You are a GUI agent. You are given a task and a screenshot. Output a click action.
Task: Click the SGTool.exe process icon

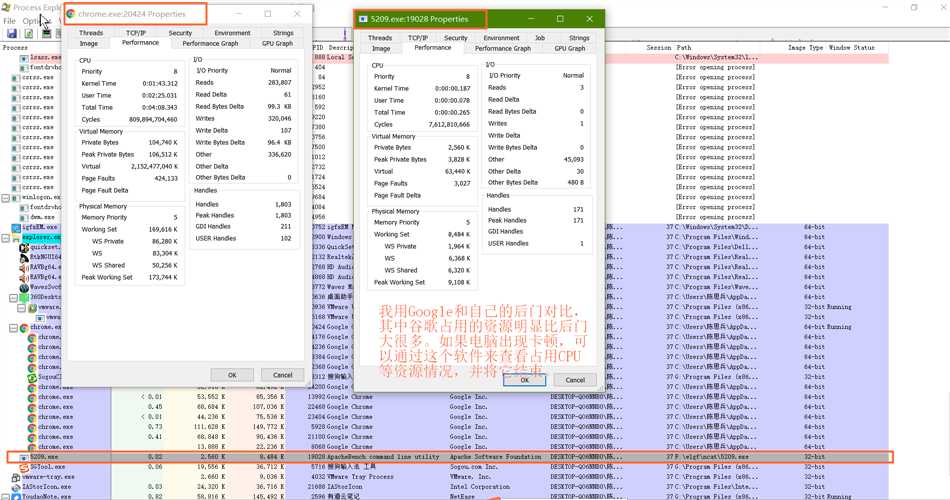click(24, 467)
